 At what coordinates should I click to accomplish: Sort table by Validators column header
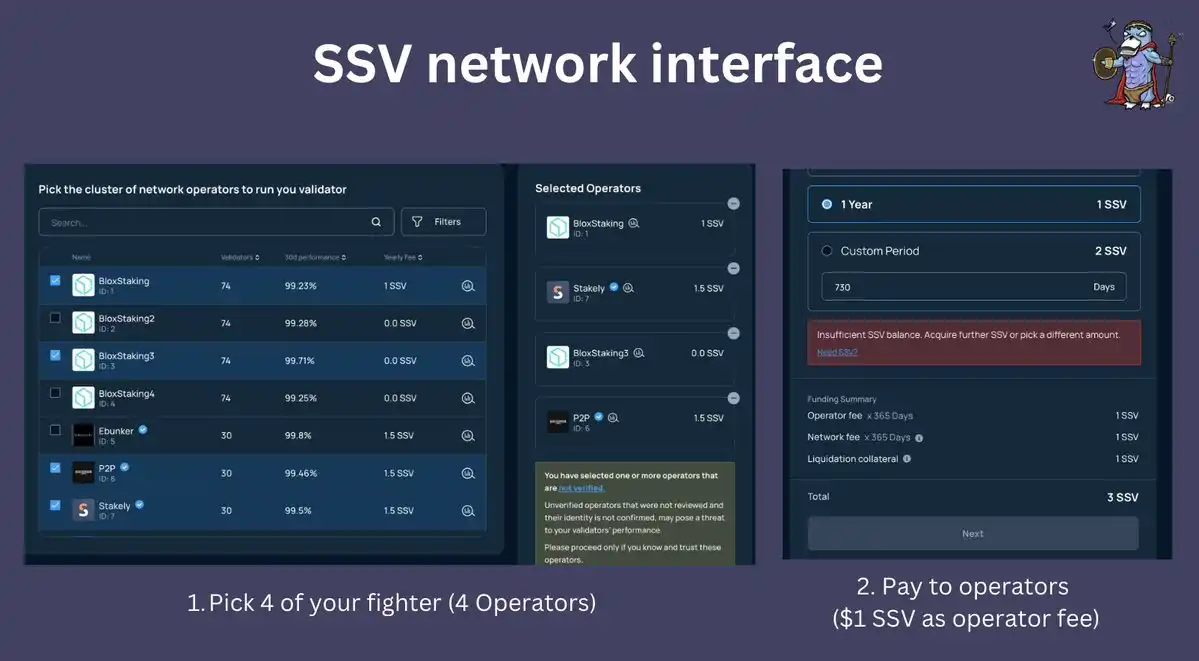click(x=239, y=258)
